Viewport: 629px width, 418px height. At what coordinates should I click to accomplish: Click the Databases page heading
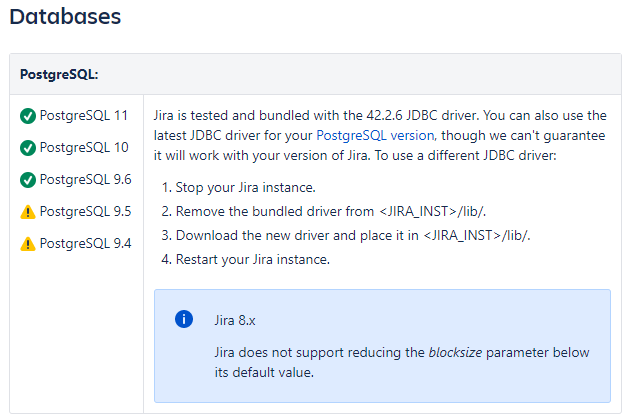click(65, 17)
